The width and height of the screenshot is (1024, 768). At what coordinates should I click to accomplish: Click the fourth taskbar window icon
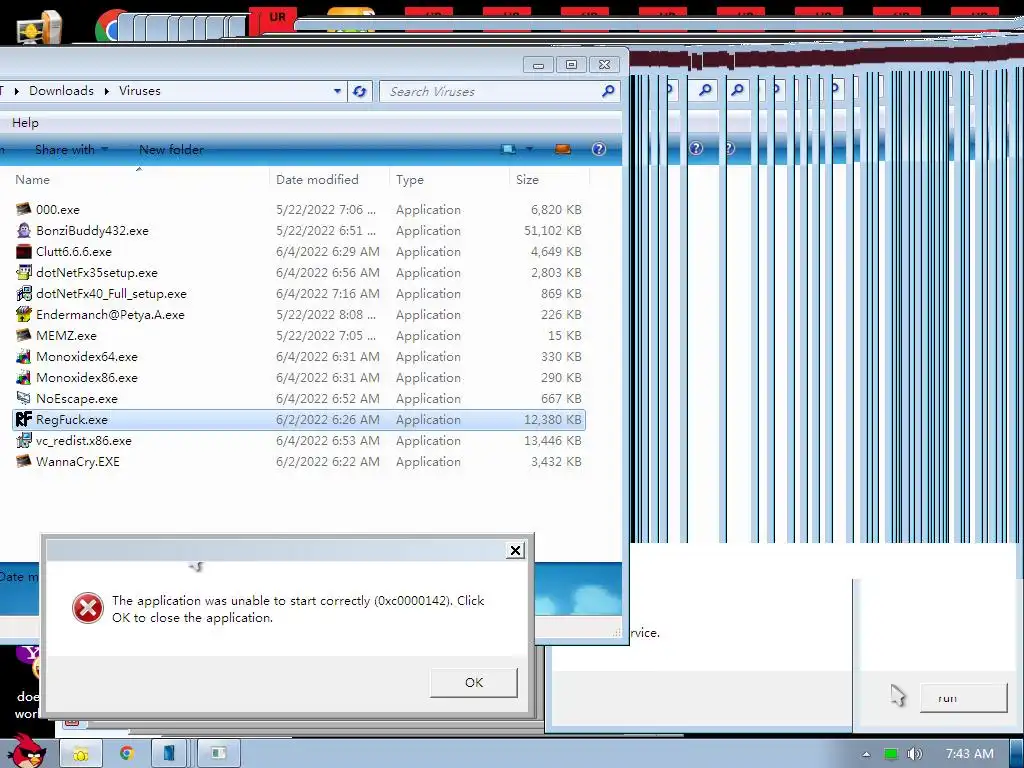pos(219,754)
